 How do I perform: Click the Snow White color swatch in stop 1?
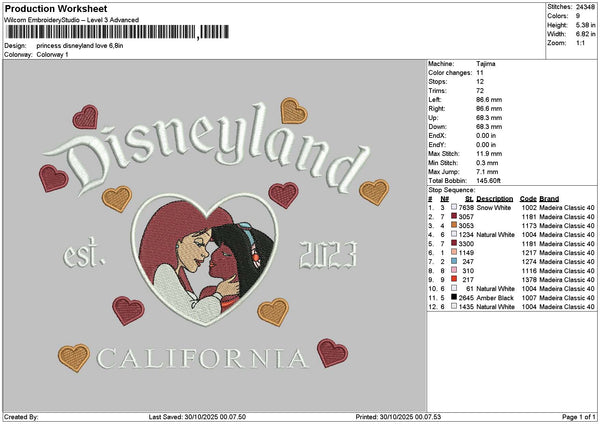pyautogui.click(x=455, y=207)
